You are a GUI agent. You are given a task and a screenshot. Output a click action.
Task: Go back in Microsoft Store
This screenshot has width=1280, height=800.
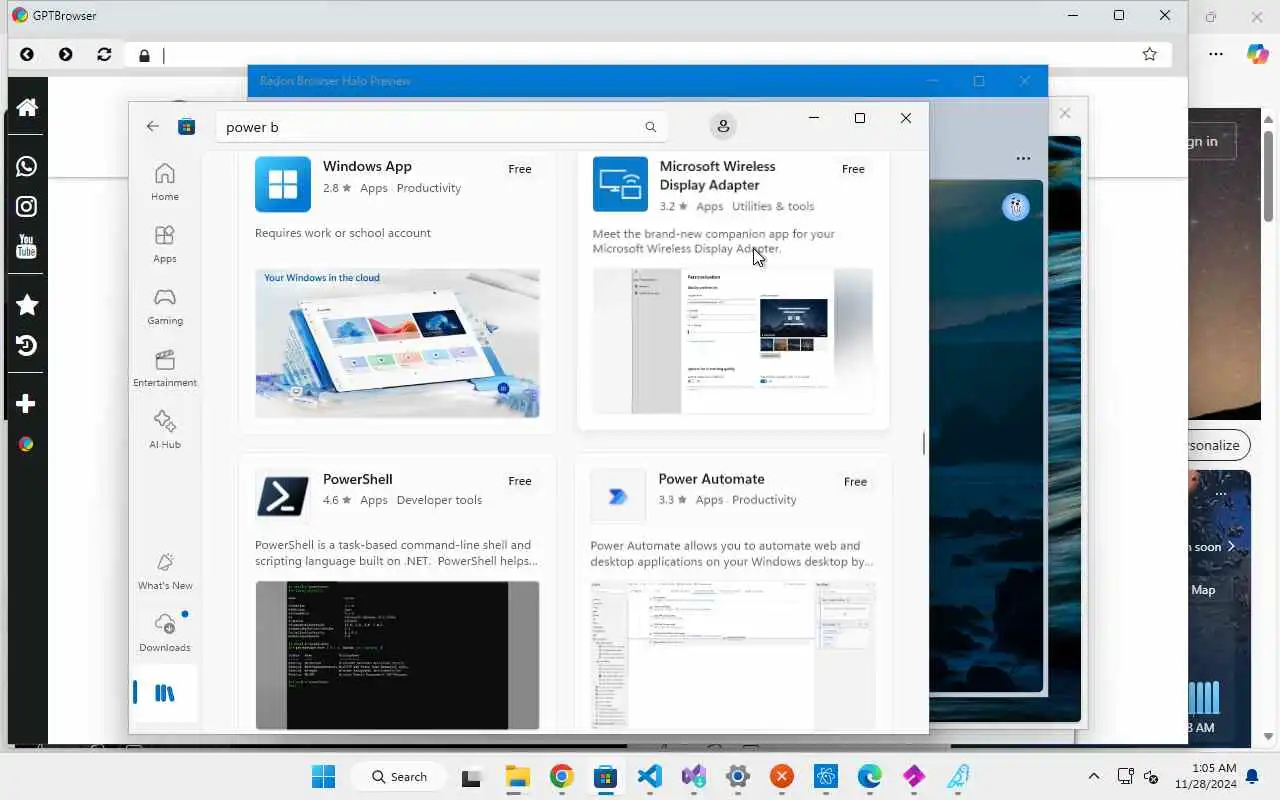[152, 126]
